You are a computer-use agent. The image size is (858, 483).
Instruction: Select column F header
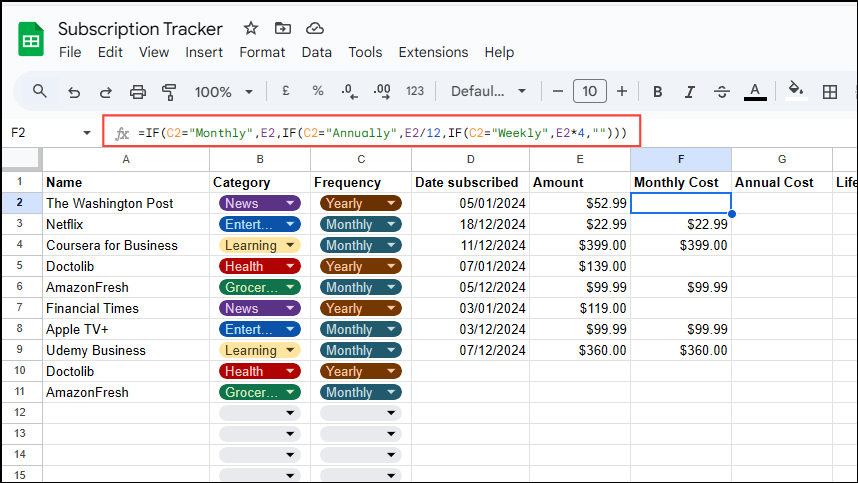pos(681,159)
